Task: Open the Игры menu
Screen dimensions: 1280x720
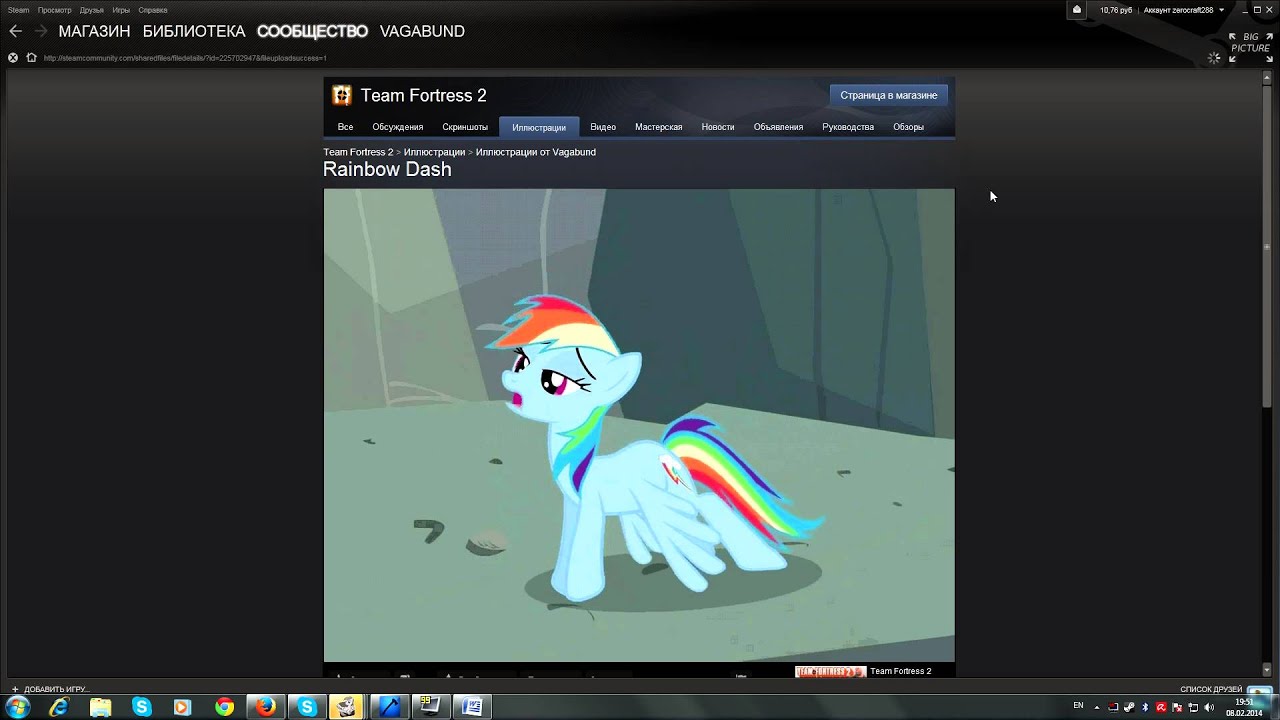Action: [x=121, y=10]
